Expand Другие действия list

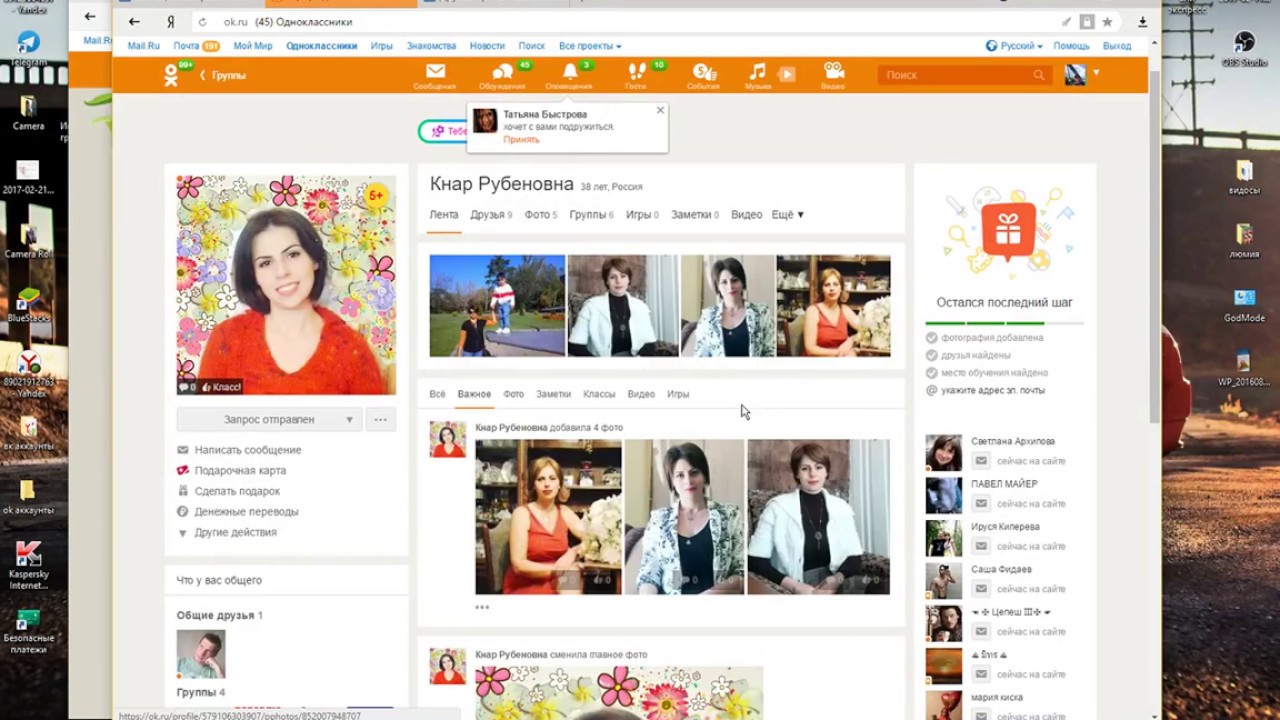tap(235, 532)
